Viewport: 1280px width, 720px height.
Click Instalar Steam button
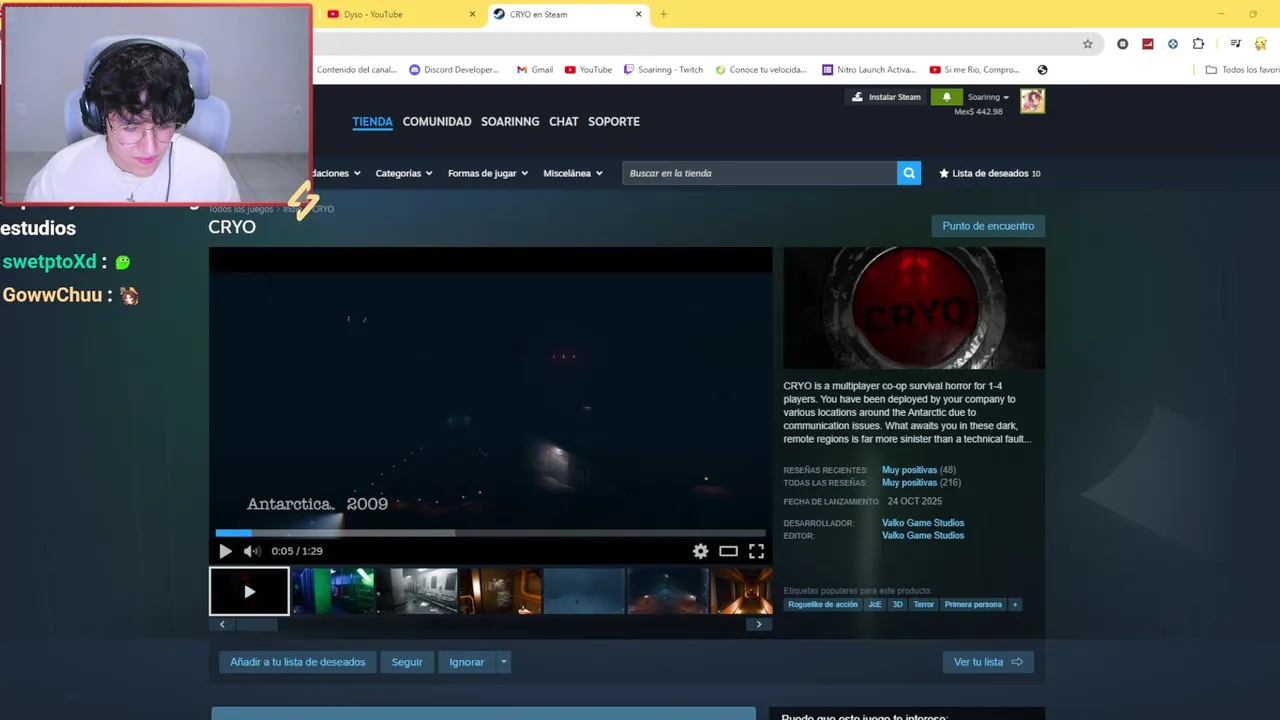point(886,97)
